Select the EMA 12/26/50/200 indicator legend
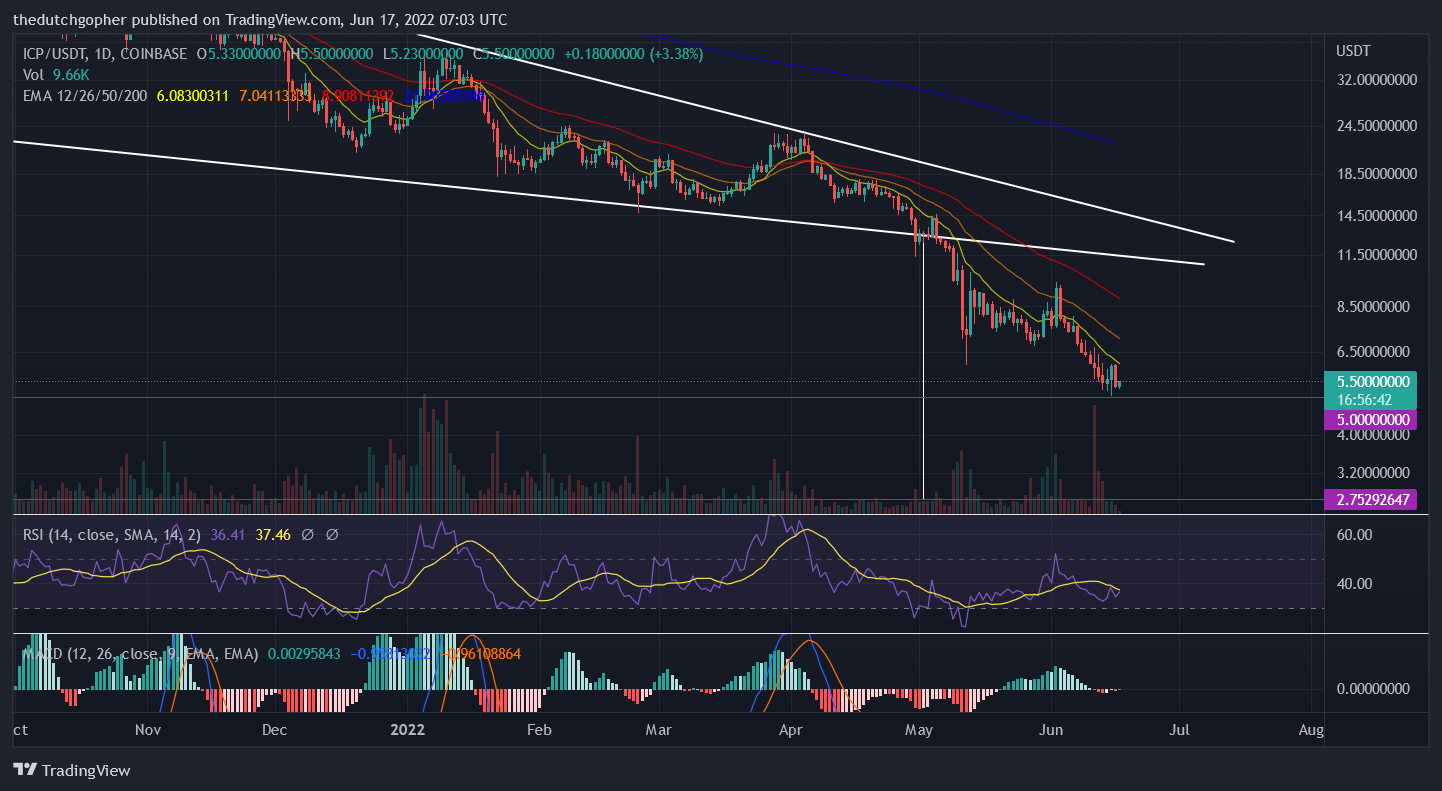 click(x=85, y=95)
